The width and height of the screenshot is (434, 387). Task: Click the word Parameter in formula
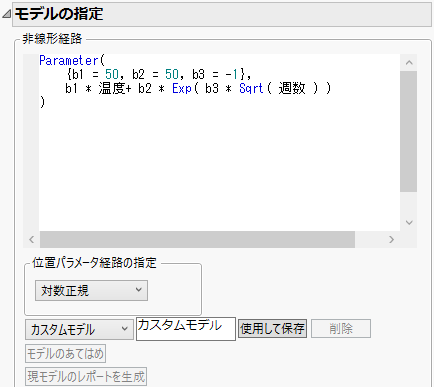69,61
